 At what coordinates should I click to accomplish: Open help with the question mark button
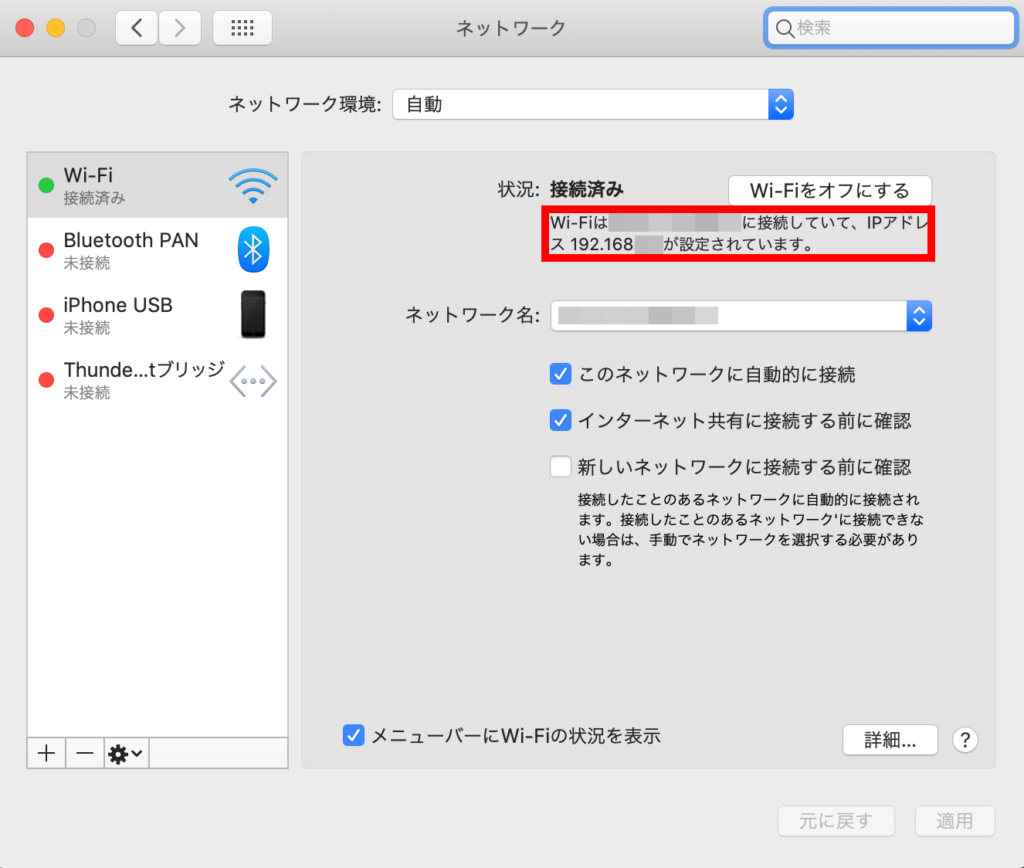click(x=965, y=740)
